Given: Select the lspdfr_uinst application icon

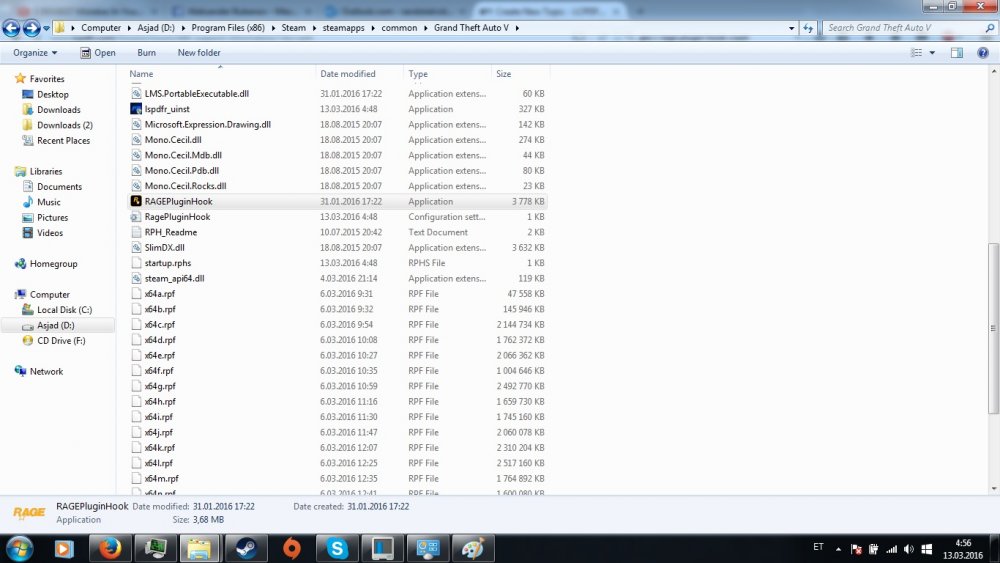Looking at the screenshot, I should click(x=136, y=109).
